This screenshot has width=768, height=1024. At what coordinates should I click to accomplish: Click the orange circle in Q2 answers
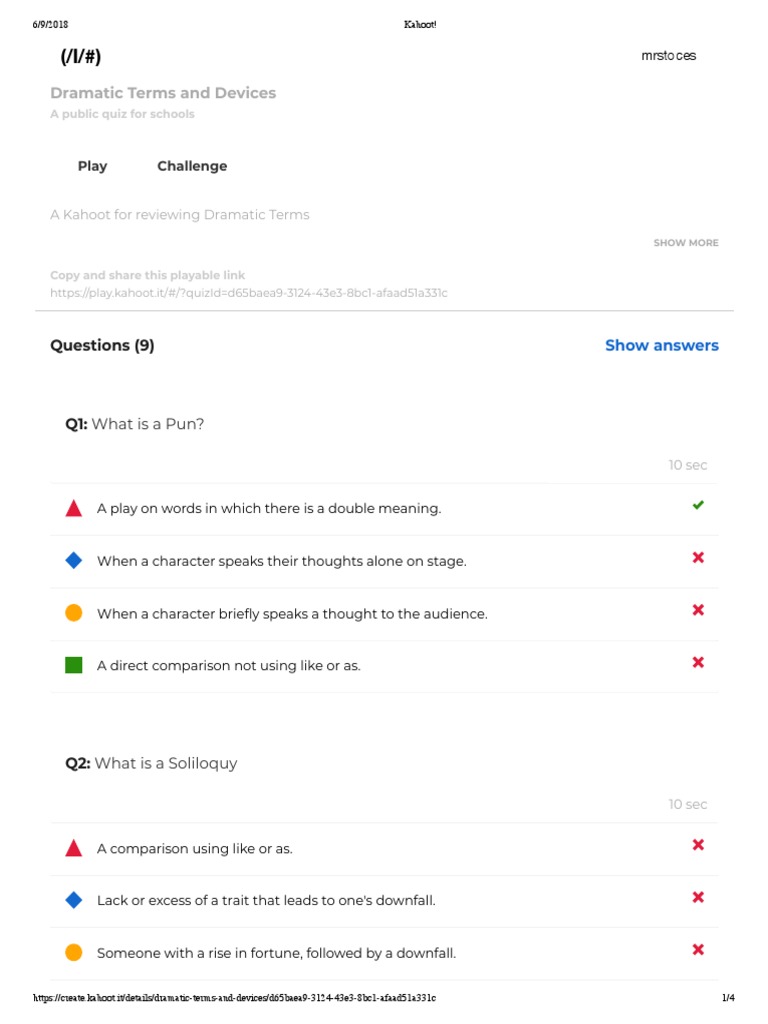coord(73,953)
